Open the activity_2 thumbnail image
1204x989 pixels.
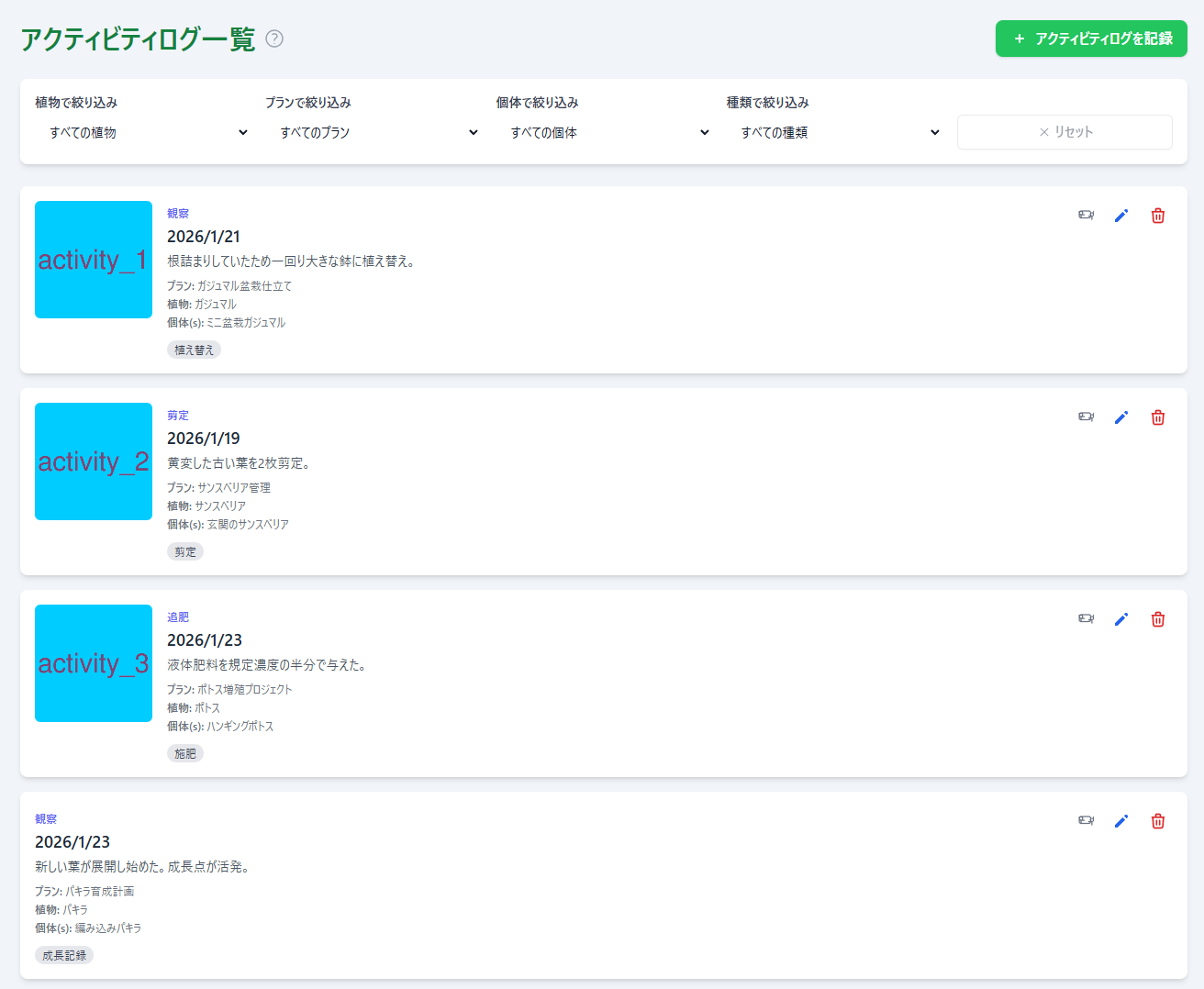coord(94,461)
